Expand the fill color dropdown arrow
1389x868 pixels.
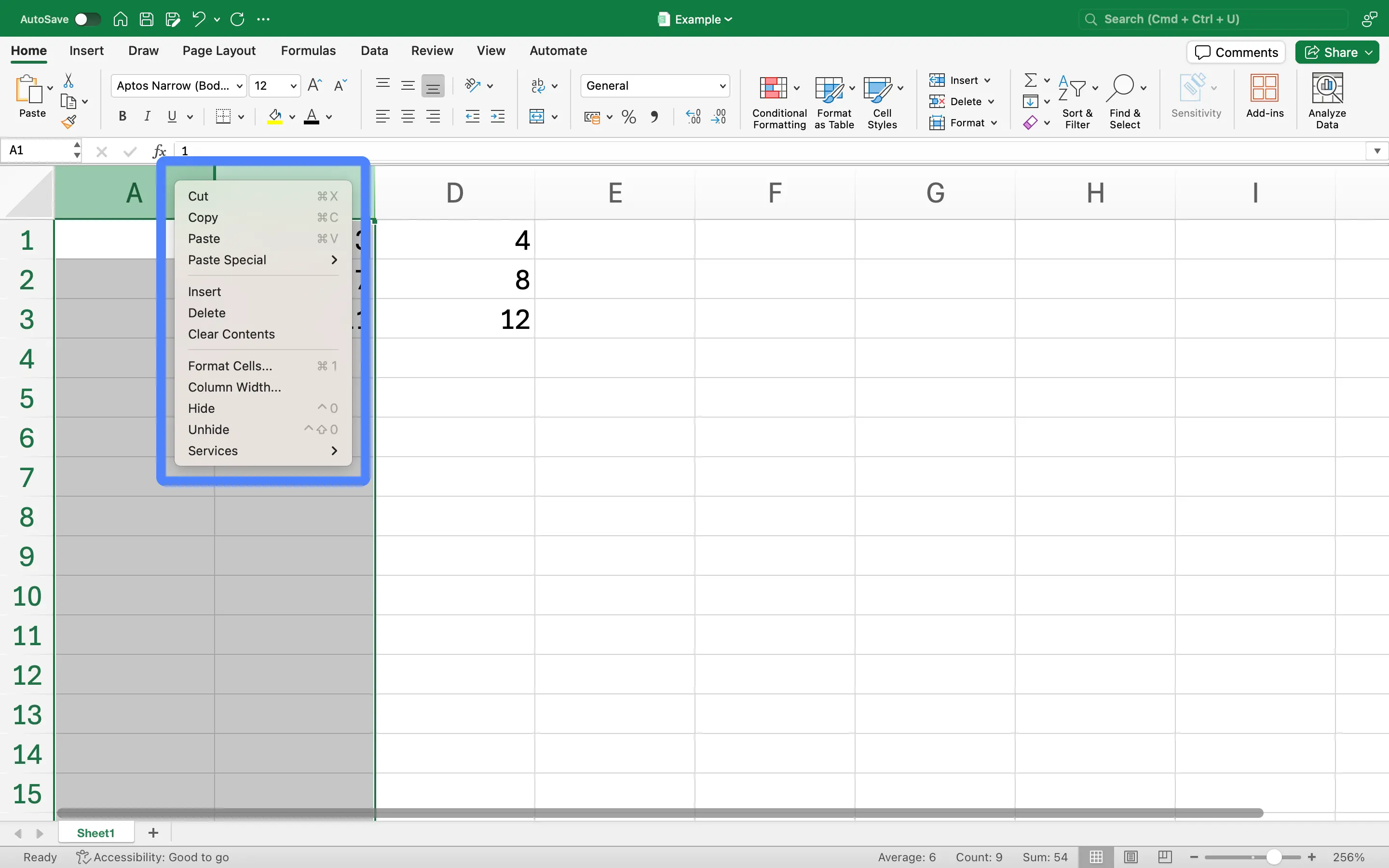pos(292,117)
